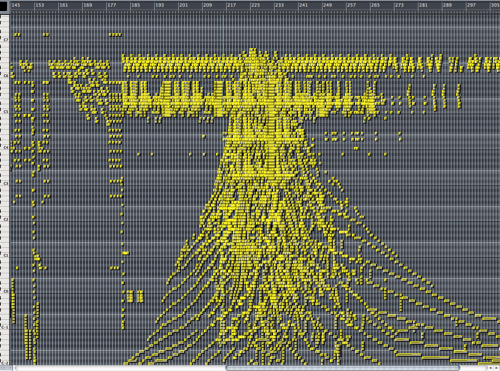The image size is (500, 371).
Task: Select the long note at bar 177 near C1
Action: click(126, 253)
